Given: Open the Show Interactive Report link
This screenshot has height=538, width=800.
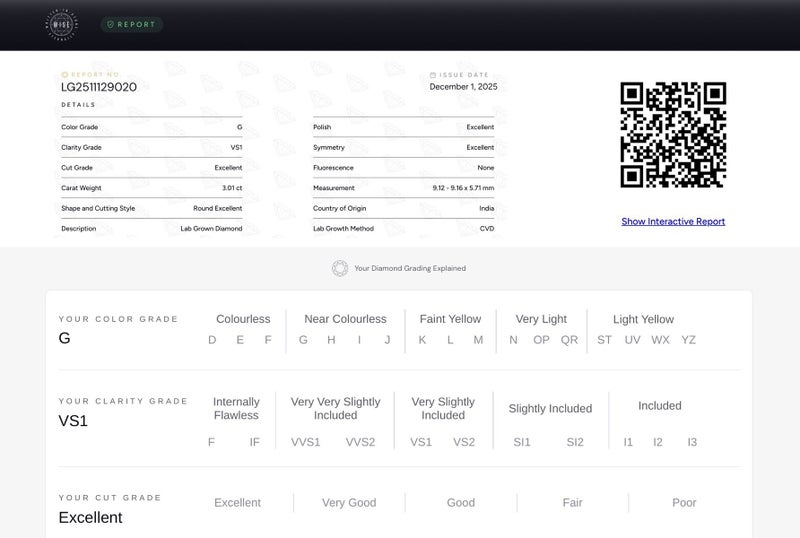Looking at the screenshot, I should [x=673, y=221].
